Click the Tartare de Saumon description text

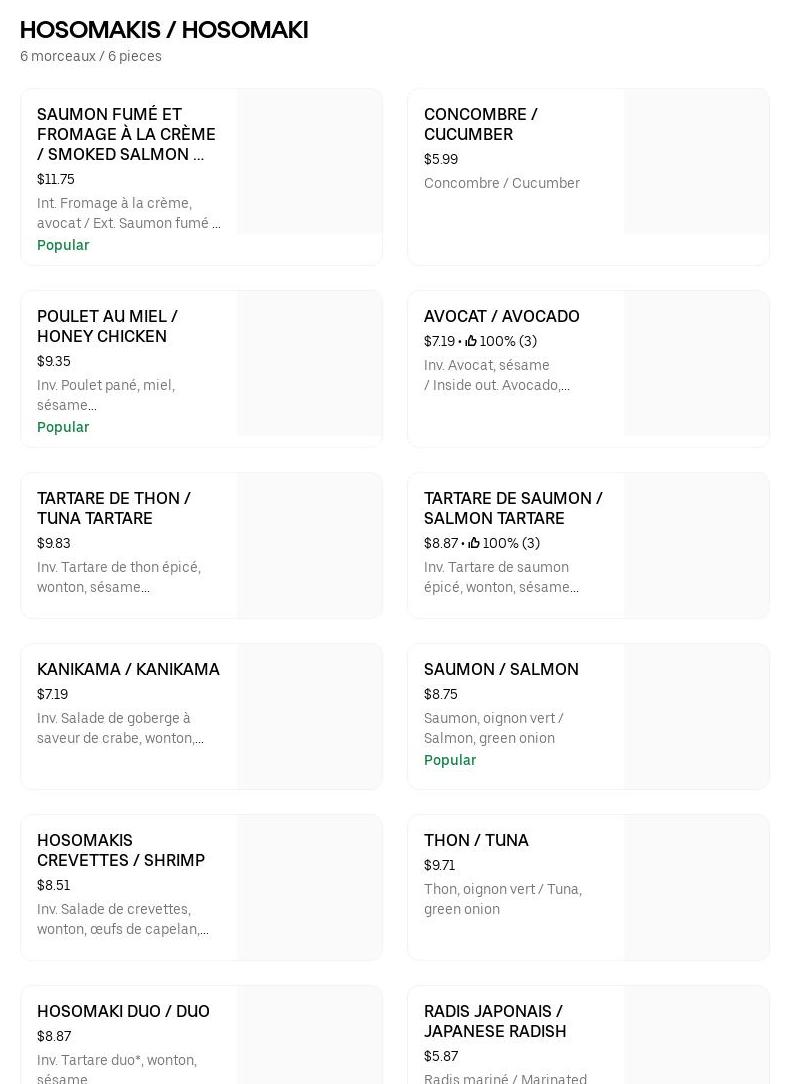coord(501,577)
